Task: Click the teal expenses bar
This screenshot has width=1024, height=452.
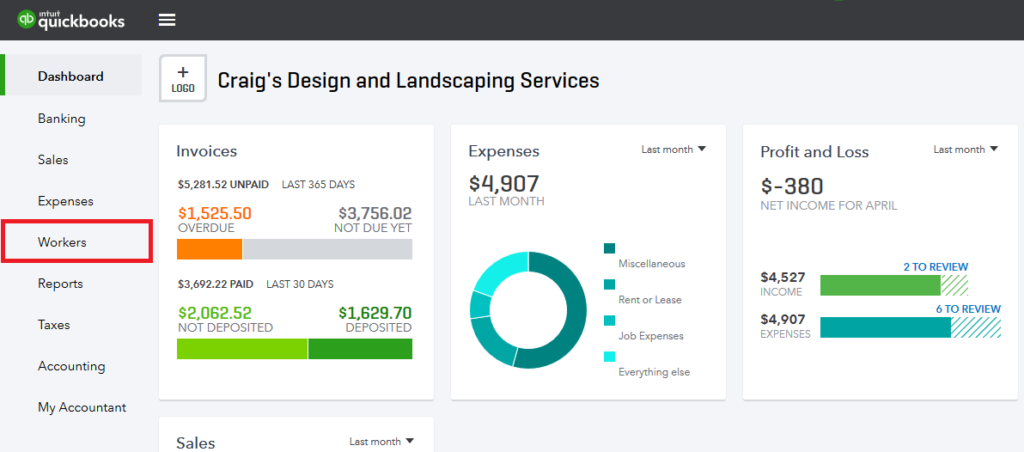Action: pyautogui.click(x=885, y=327)
